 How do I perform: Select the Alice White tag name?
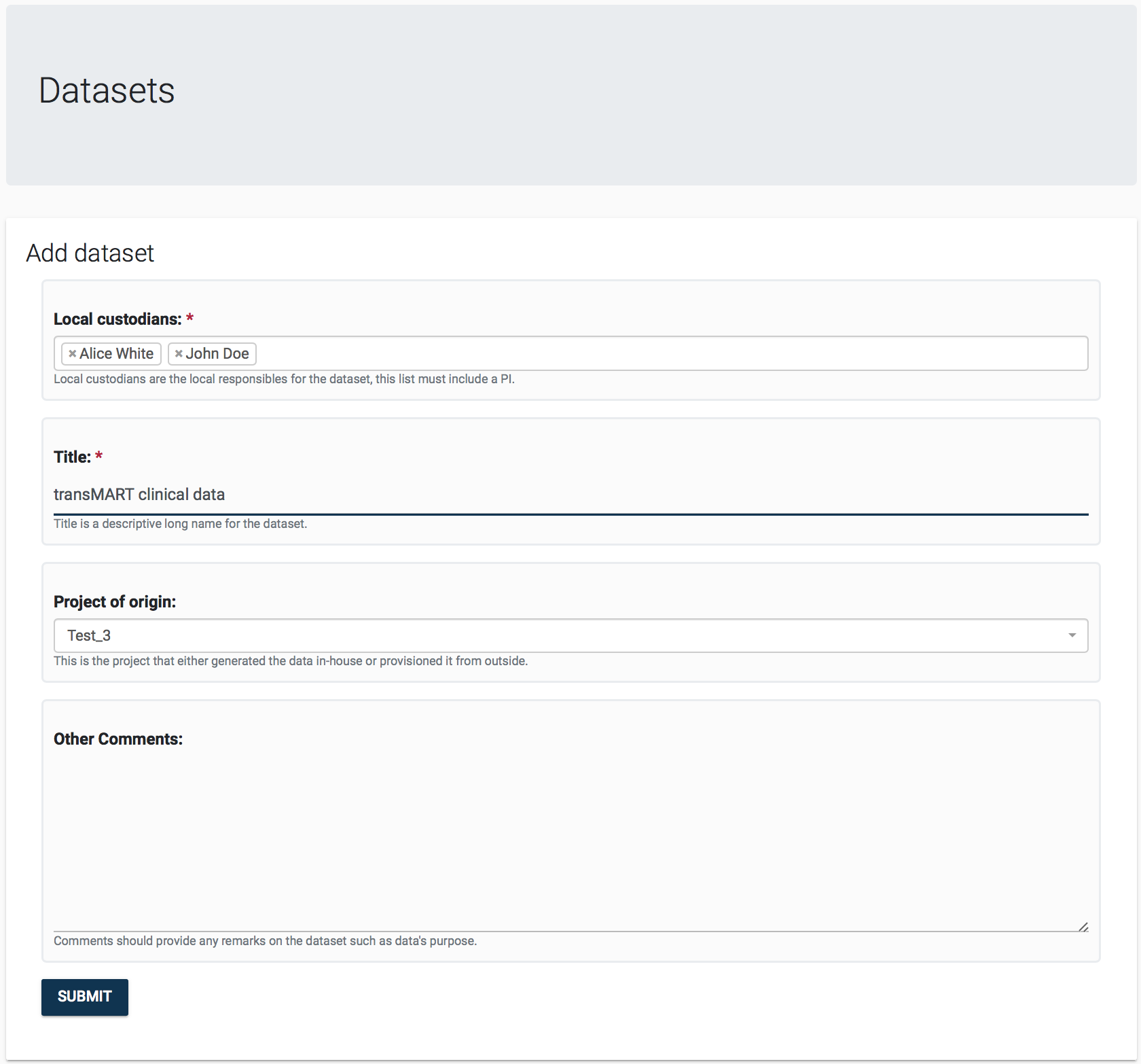116,354
